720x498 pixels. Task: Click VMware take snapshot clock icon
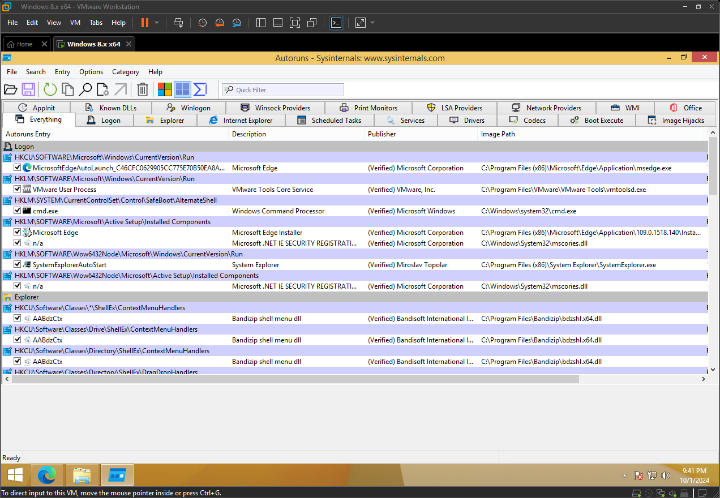pos(202,22)
